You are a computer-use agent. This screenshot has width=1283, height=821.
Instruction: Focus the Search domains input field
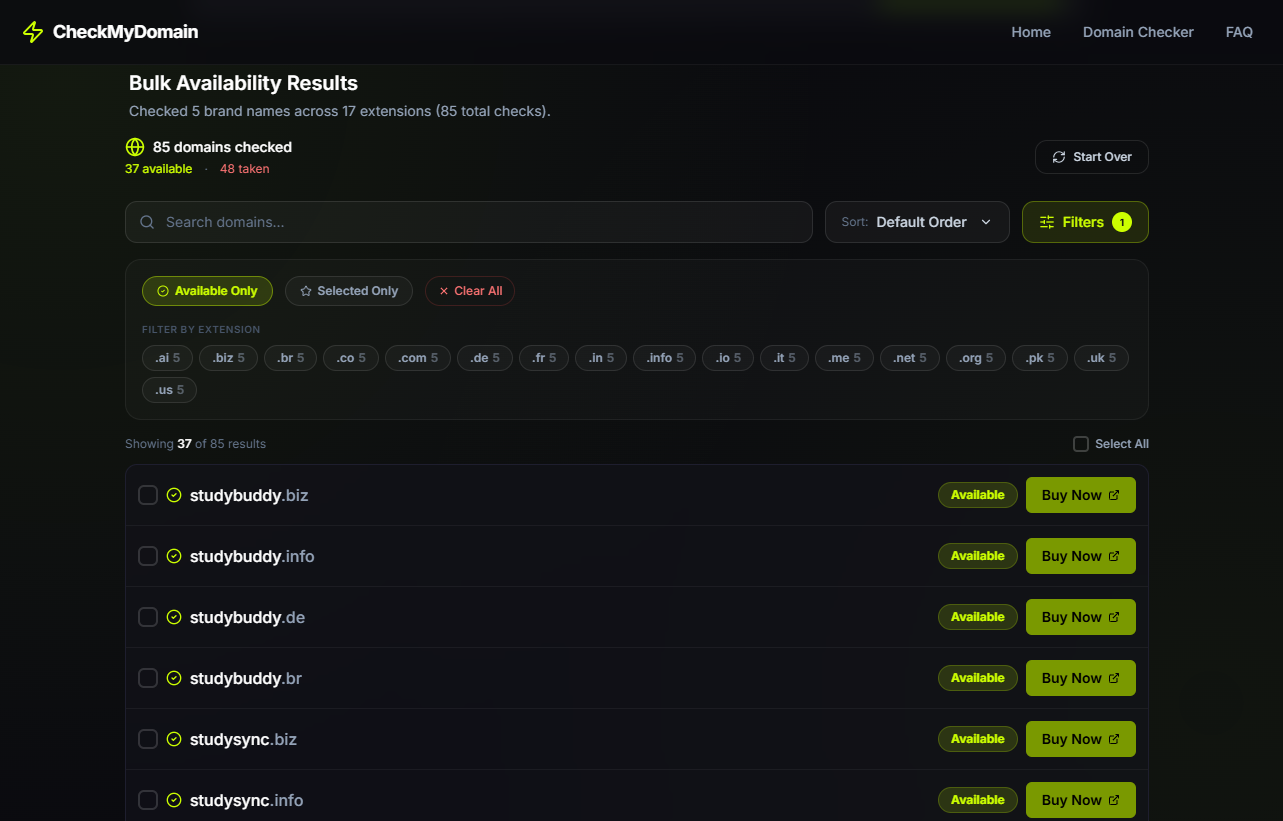click(469, 222)
